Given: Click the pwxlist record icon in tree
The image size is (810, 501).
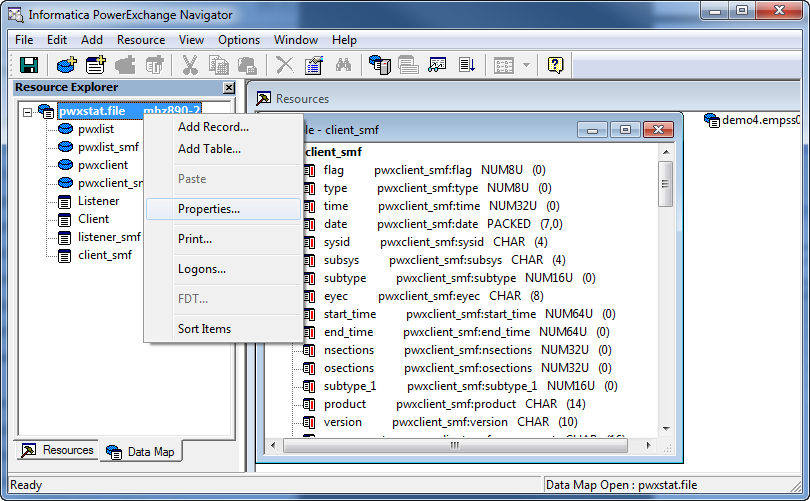Looking at the screenshot, I should [x=66, y=129].
